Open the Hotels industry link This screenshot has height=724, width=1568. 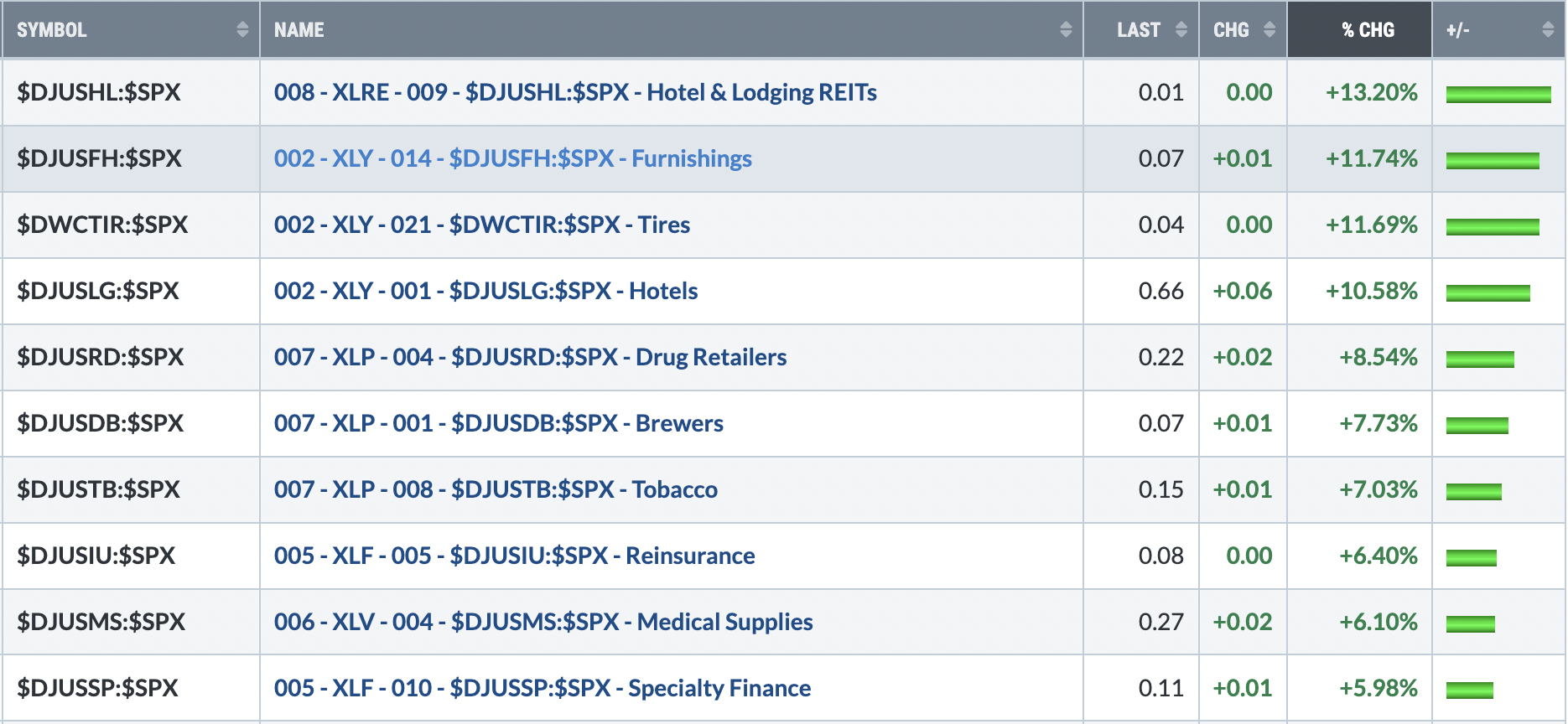point(486,291)
